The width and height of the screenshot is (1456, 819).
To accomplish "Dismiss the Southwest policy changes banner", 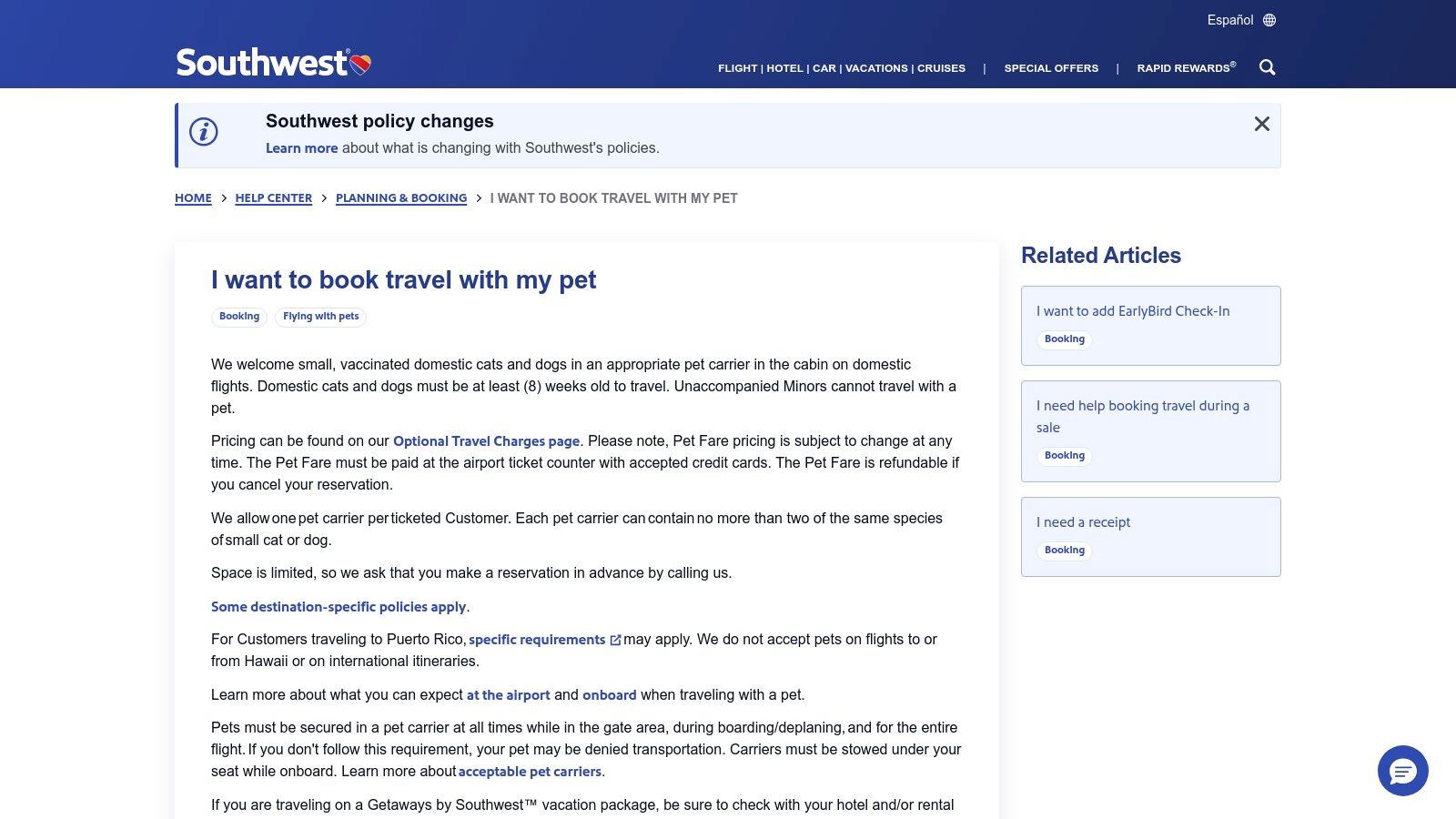I will click(x=1261, y=124).
